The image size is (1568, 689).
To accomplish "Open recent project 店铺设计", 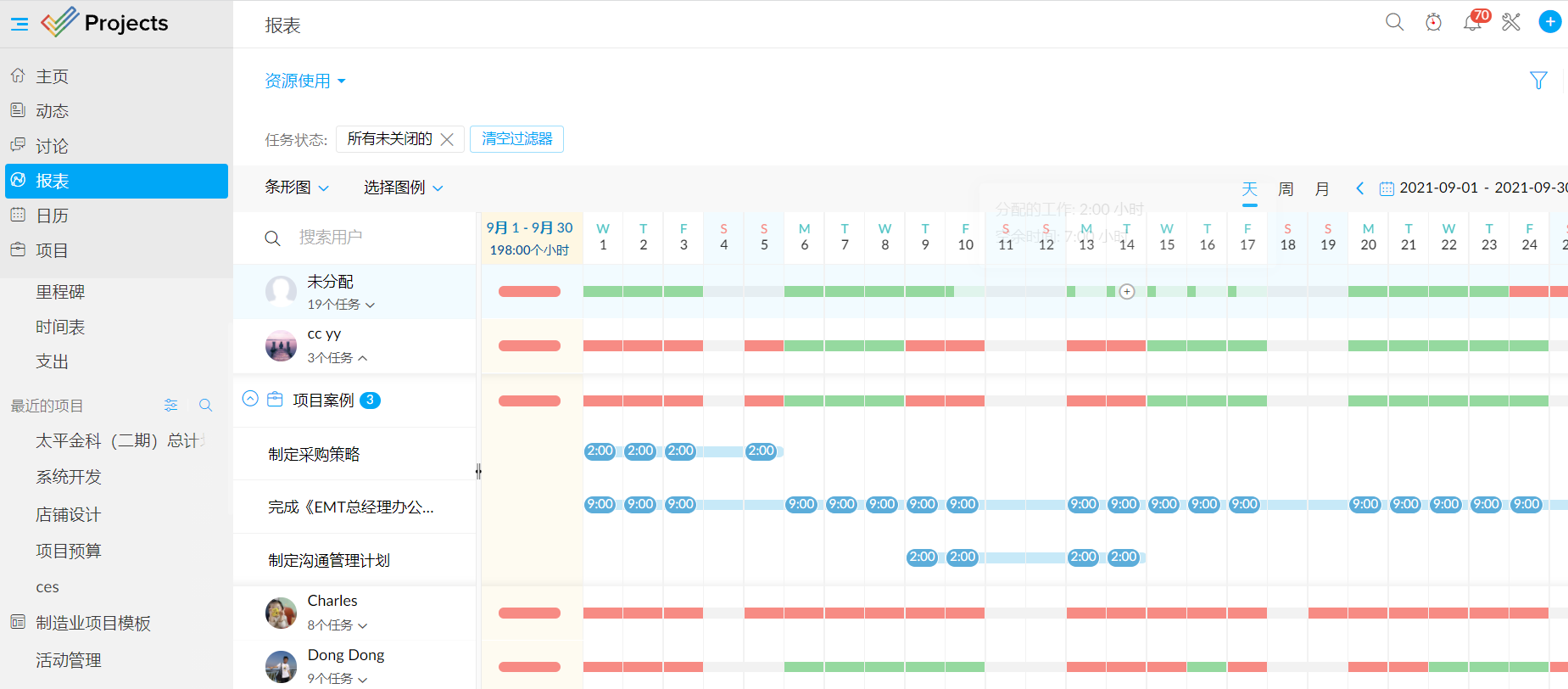I will 69,514.
